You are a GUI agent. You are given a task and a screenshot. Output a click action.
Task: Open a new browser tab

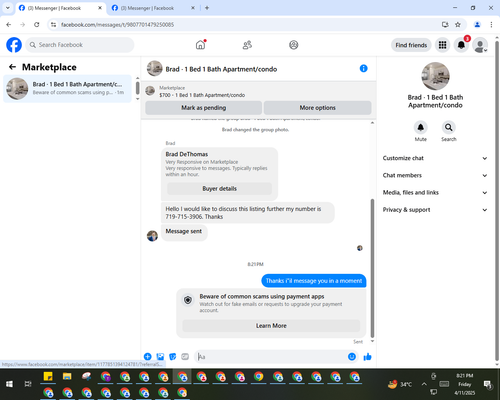click(x=207, y=8)
